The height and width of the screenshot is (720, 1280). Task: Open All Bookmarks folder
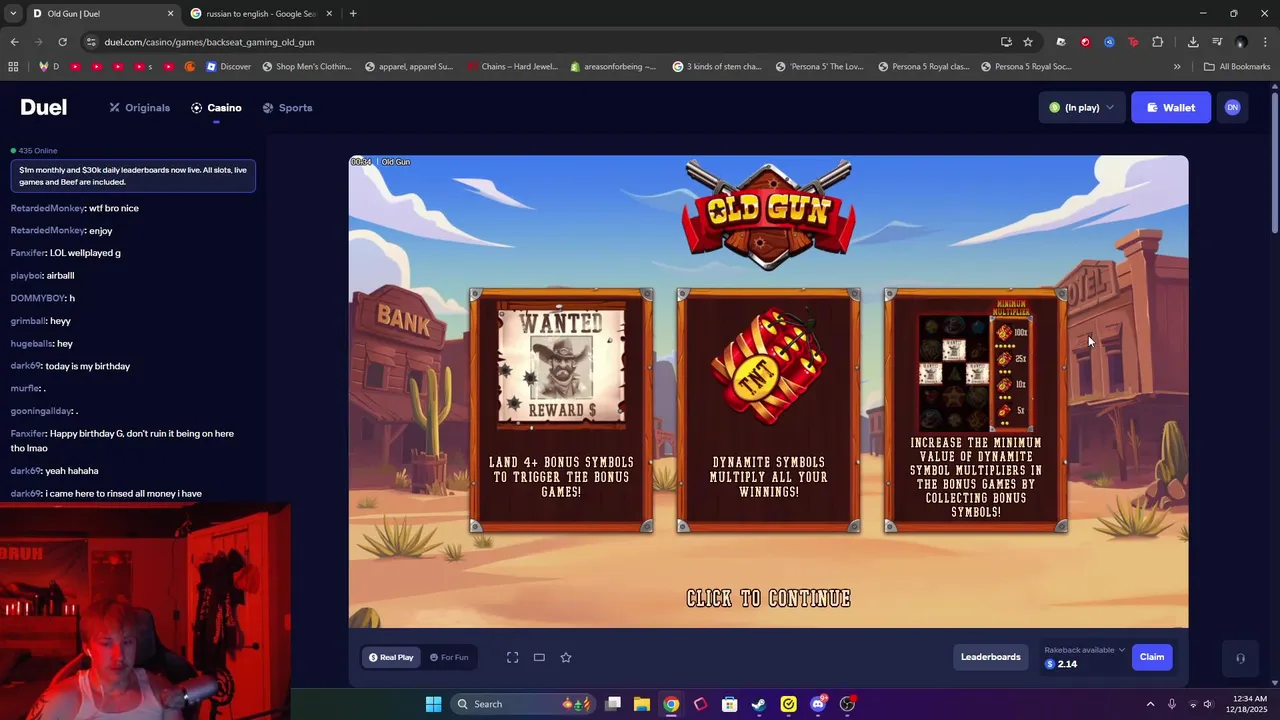pyautogui.click(x=1237, y=67)
